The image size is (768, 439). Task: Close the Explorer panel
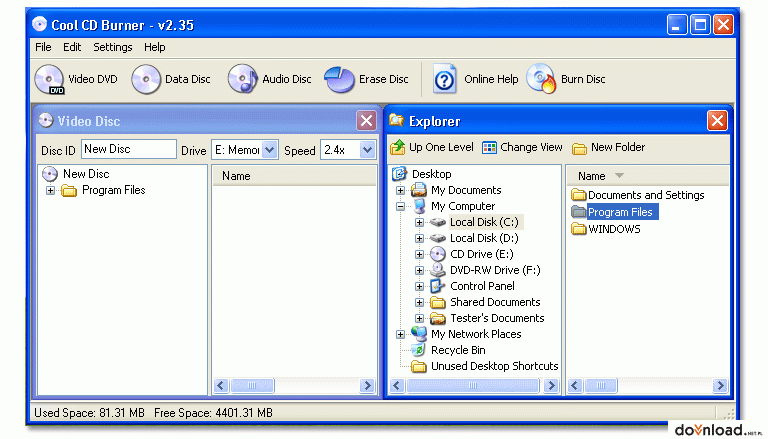[717, 121]
